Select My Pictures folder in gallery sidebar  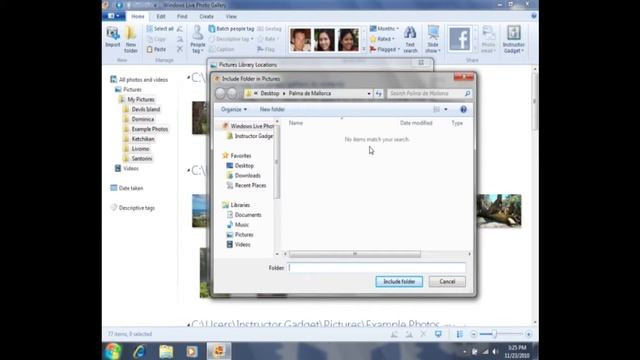click(x=137, y=99)
